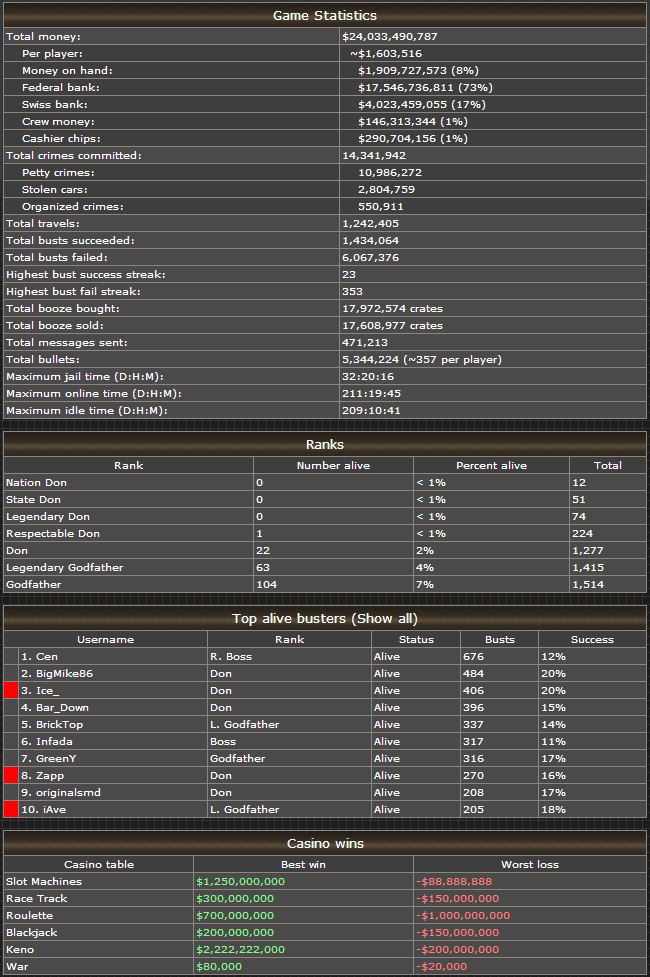Select Slot Machines best win $1,250,000,000
The image size is (650, 977).
point(241,882)
